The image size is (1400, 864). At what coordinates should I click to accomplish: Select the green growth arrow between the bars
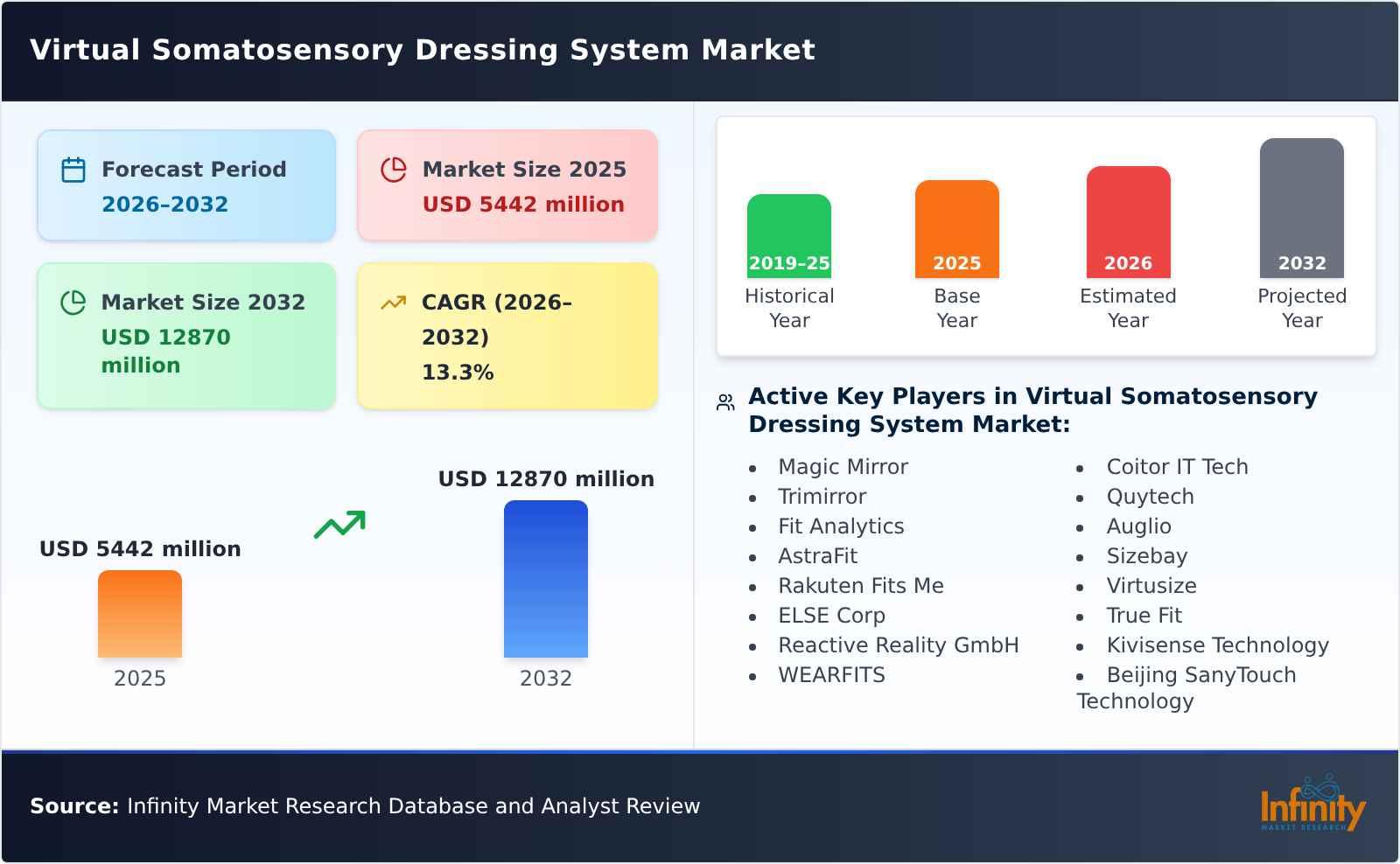point(341,525)
